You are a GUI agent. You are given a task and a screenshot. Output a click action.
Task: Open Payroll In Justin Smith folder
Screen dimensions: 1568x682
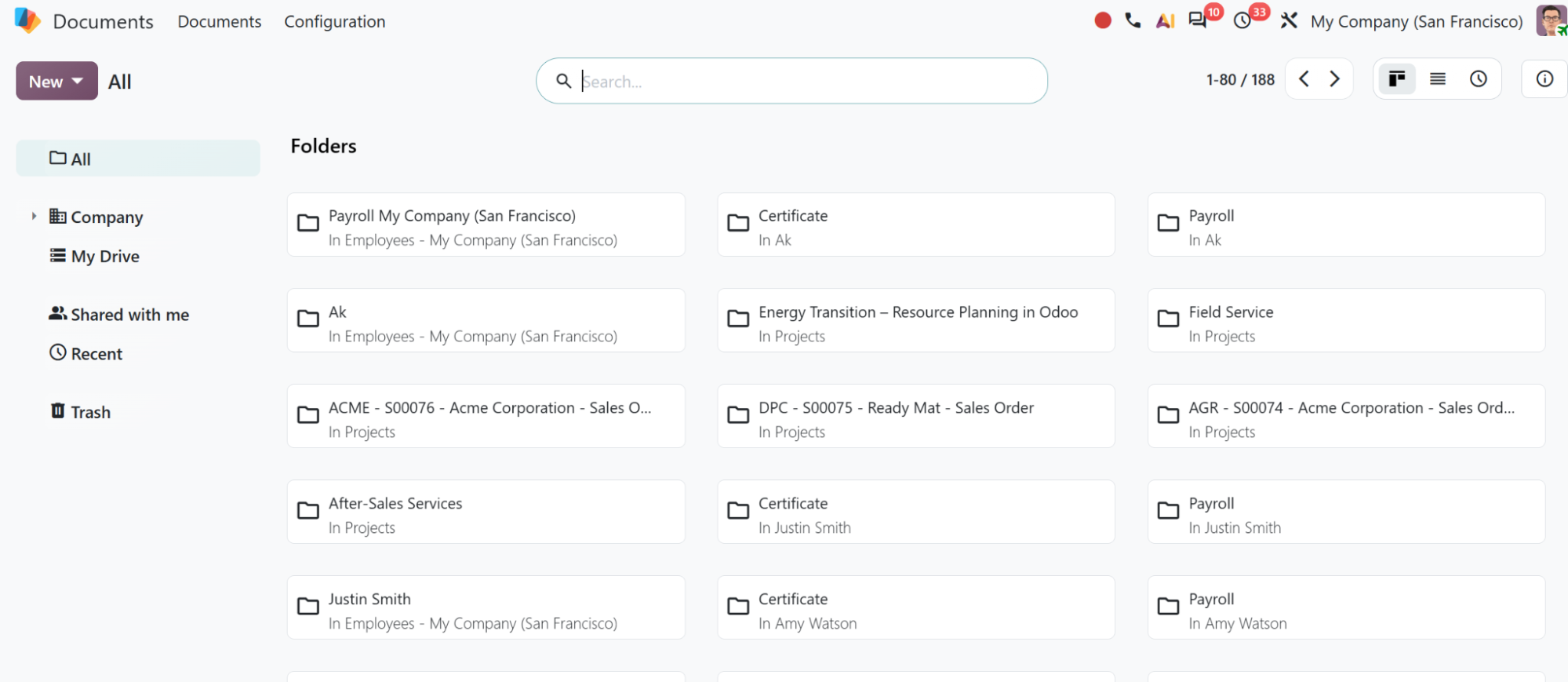[x=1346, y=512]
